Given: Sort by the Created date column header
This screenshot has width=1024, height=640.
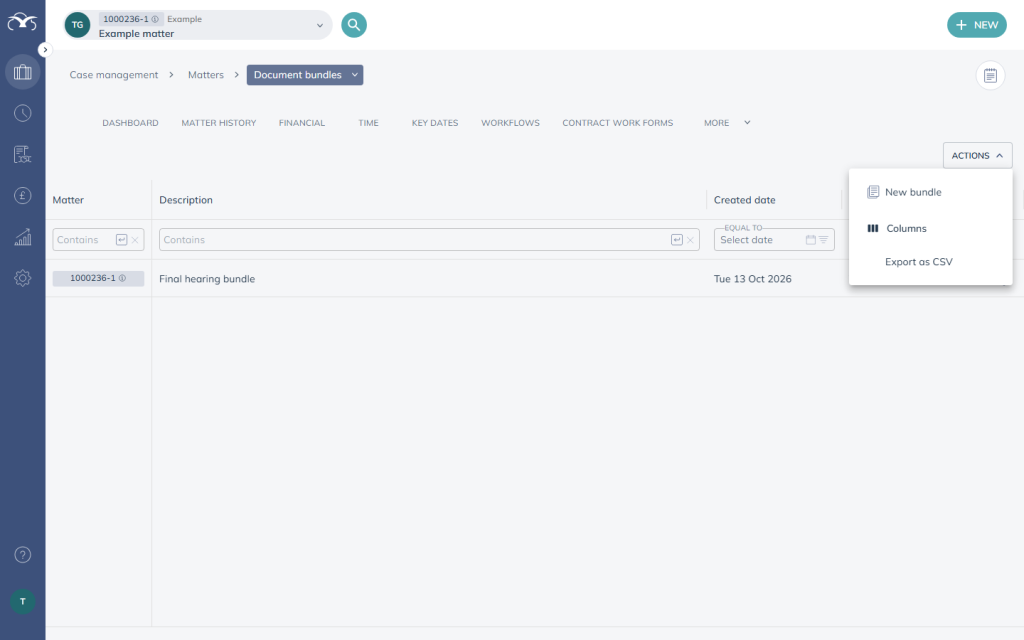Looking at the screenshot, I should (x=744, y=200).
